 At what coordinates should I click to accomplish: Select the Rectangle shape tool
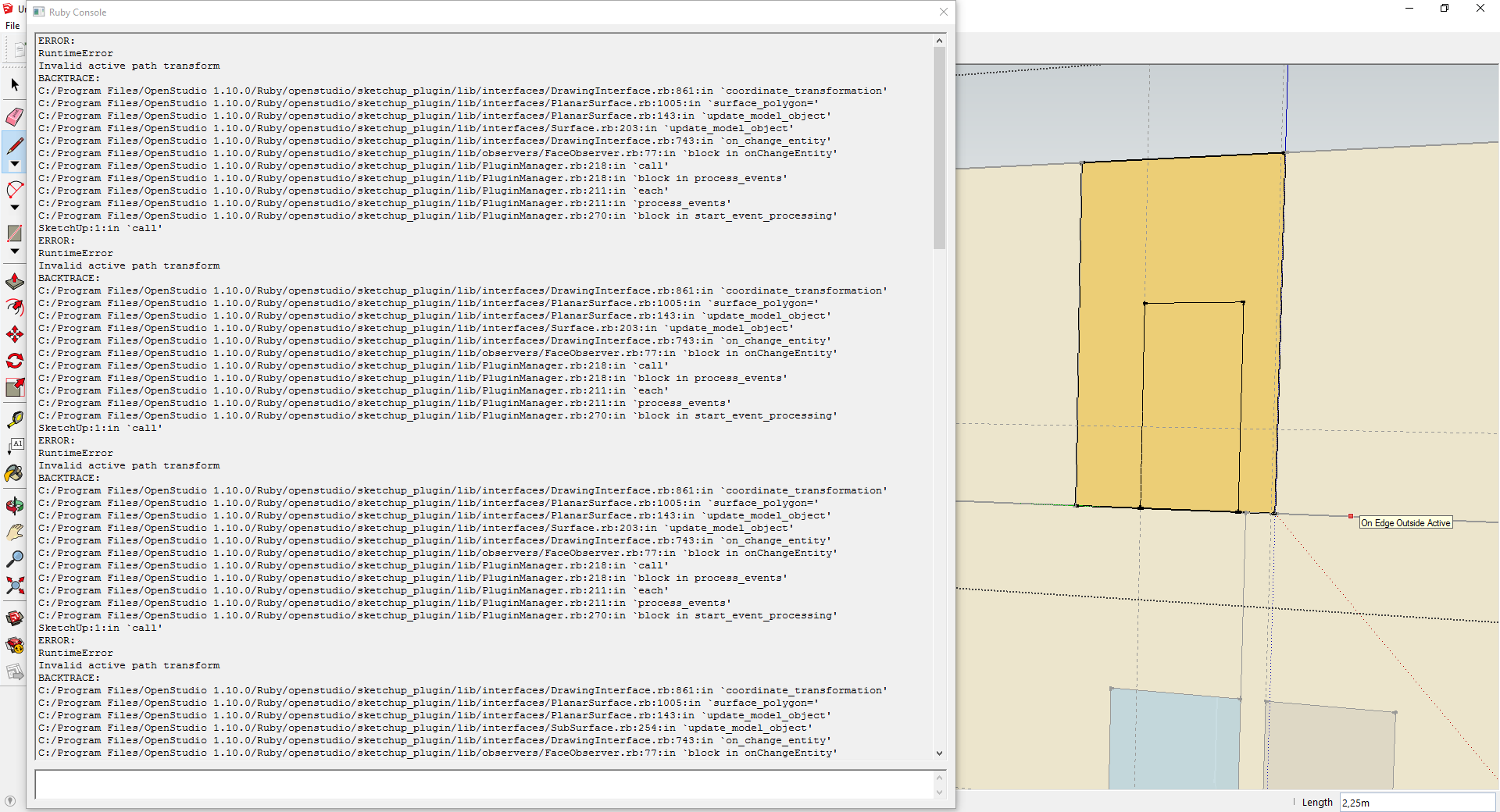pyautogui.click(x=14, y=233)
